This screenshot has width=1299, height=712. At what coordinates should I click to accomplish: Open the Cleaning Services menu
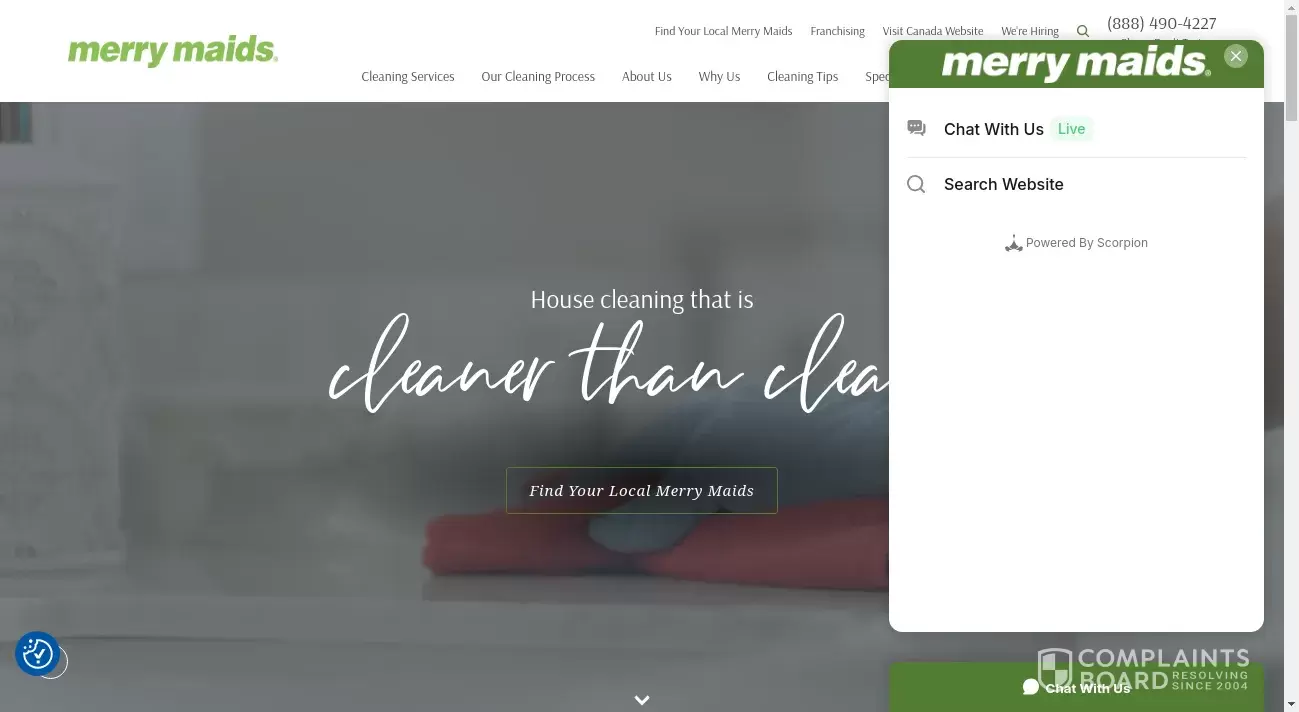408,76
